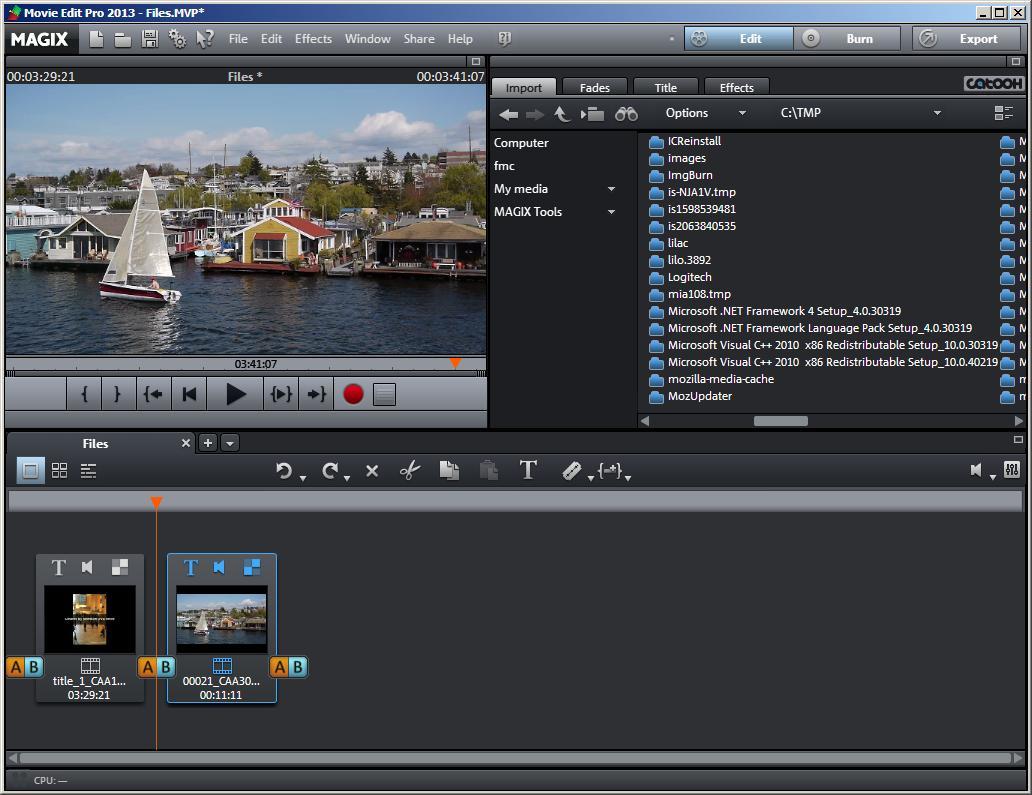The height and width of the screenshot is (795, 1032).
Task: Expand the MAGIX Tools dropdown arrow
Action: click(611, 213)
